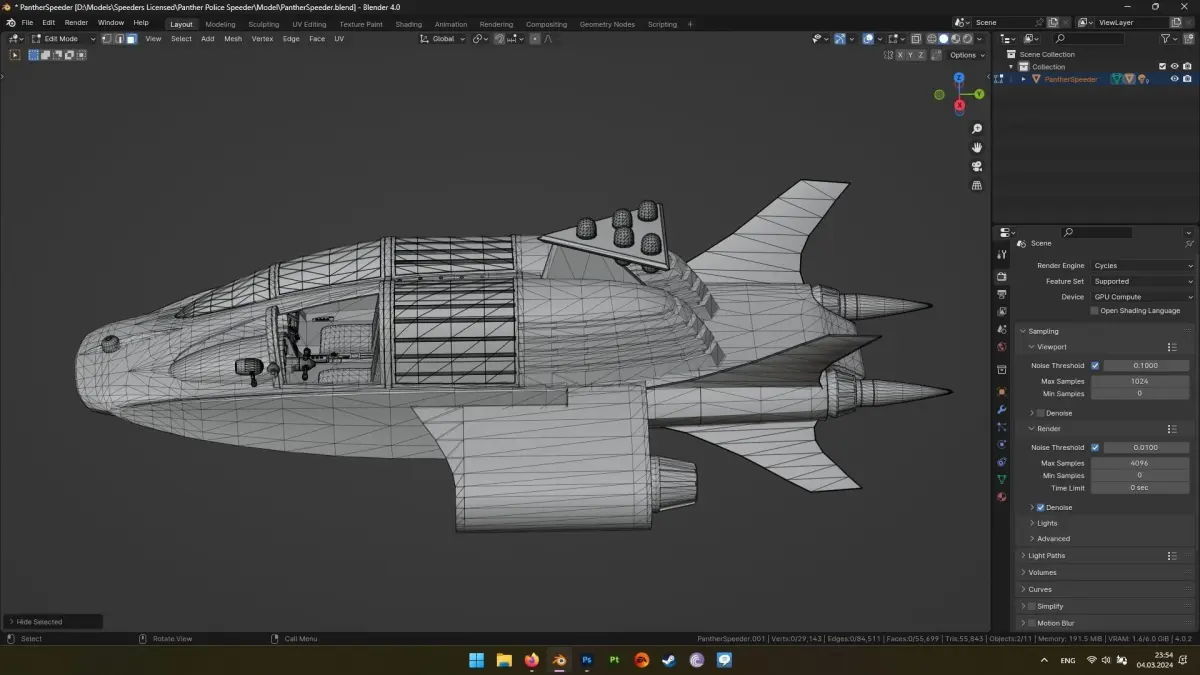Disable Render Denoise checkbox
Image resolution: width=1200 pixels, height=675 pixels.
click(x=1040, y=508)
